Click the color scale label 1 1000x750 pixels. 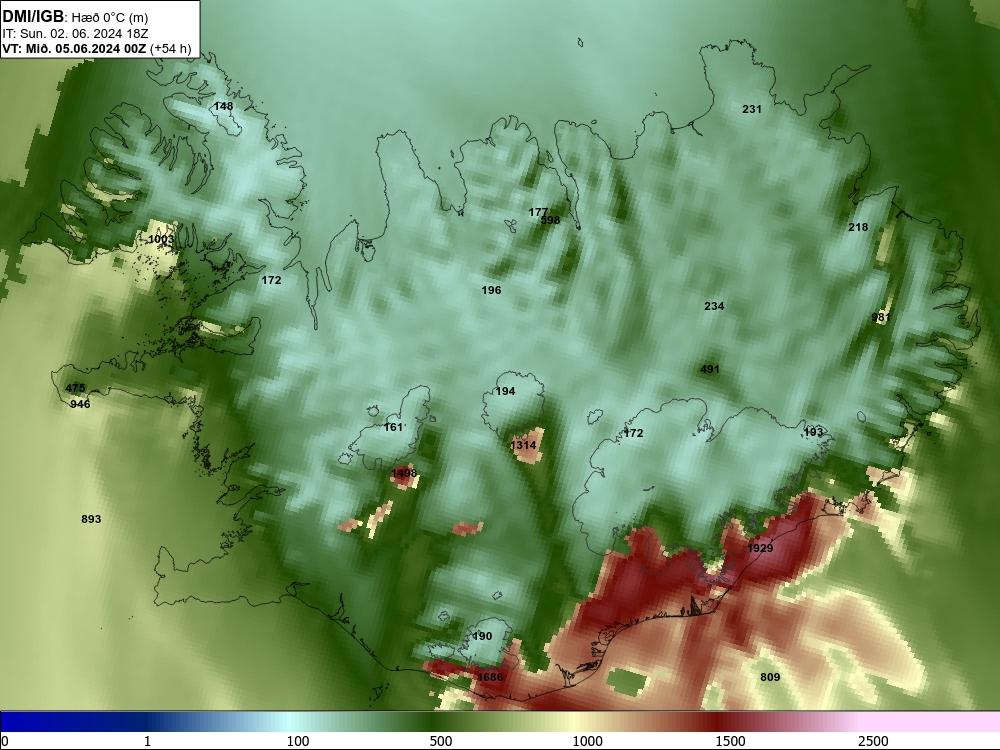[x=147, y=741]
